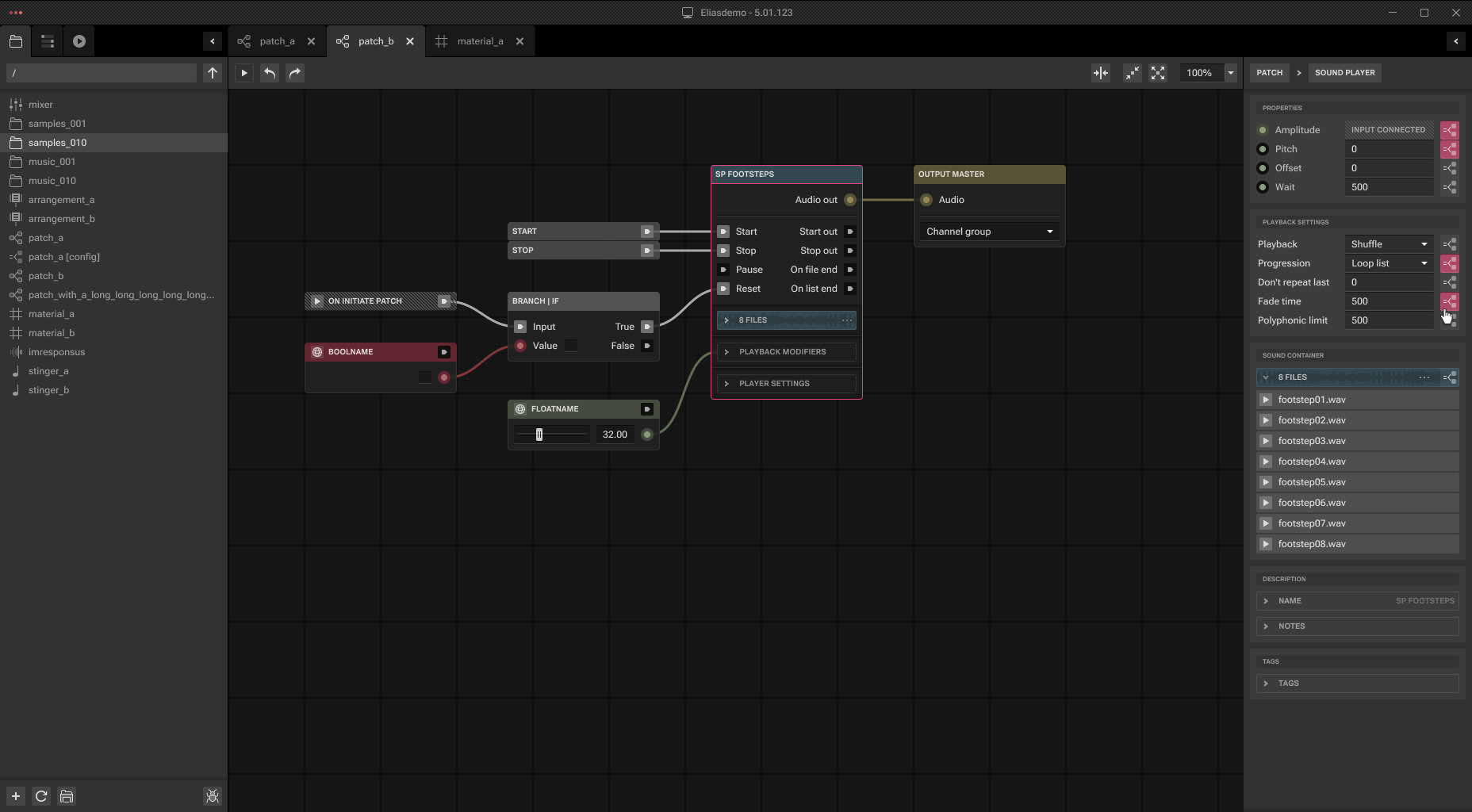
Task: Click Pitch expose parameter icon
Action: pos(1450,149)
